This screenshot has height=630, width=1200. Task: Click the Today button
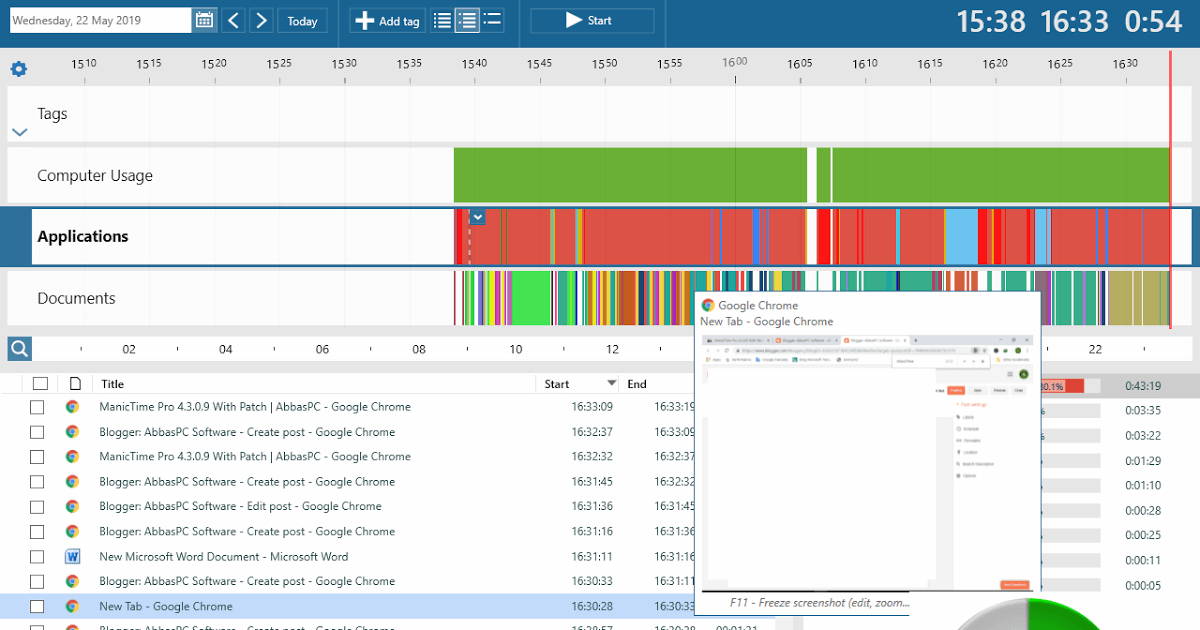click(302, 20)
